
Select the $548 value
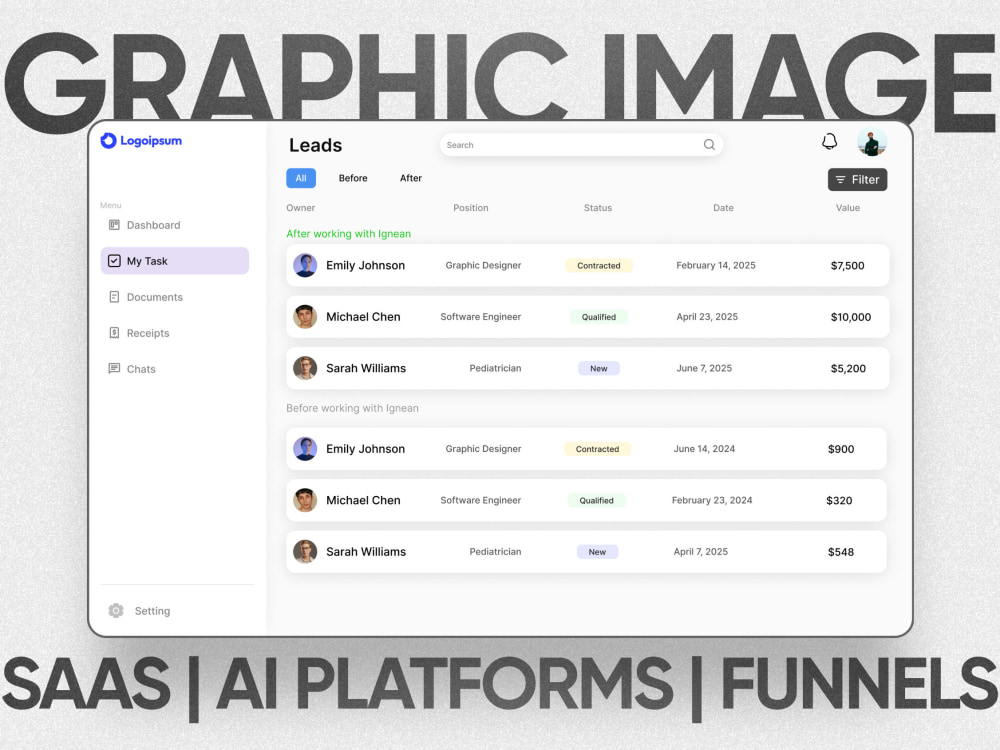[x=841, y=552]
